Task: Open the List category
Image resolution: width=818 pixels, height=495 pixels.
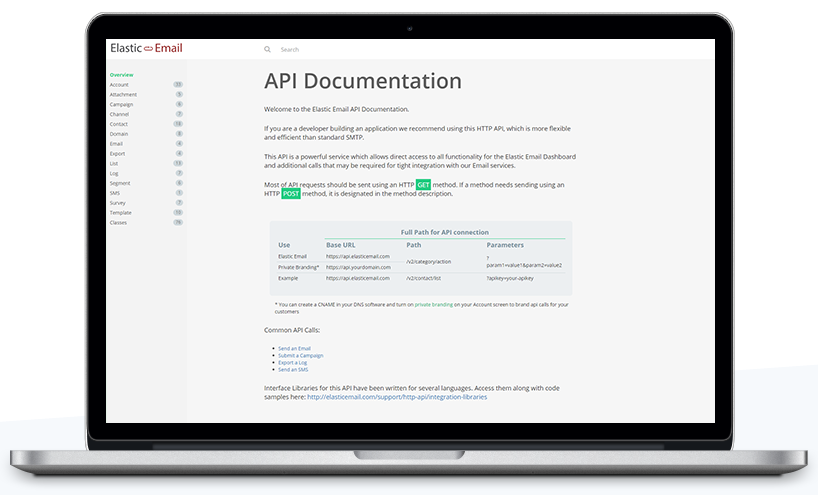Action: tap(114, 164)
